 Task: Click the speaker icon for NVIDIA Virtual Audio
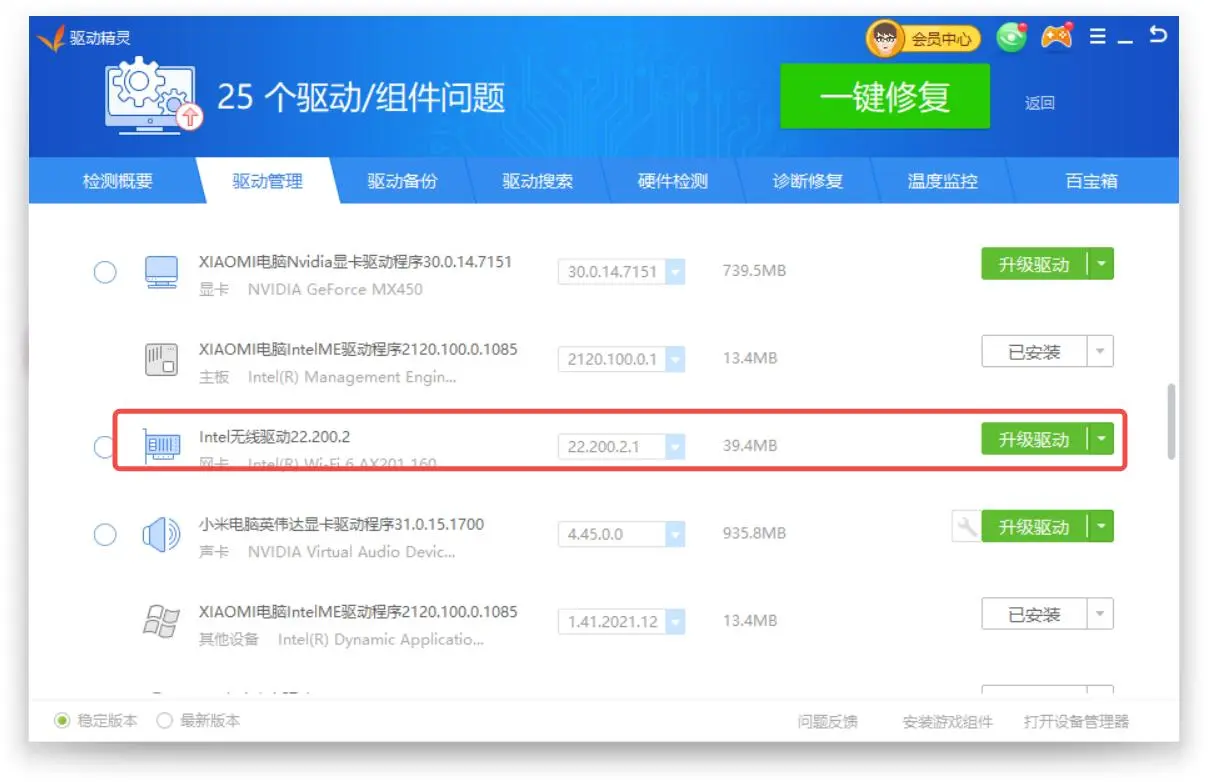click(161, 535)
